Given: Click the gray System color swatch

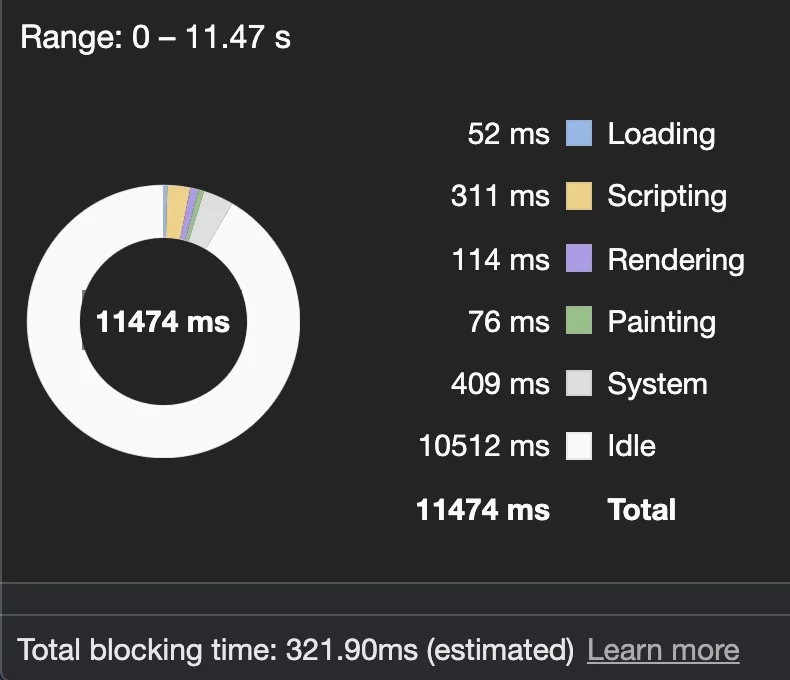Looking at the screenshot, I should 579,384.
